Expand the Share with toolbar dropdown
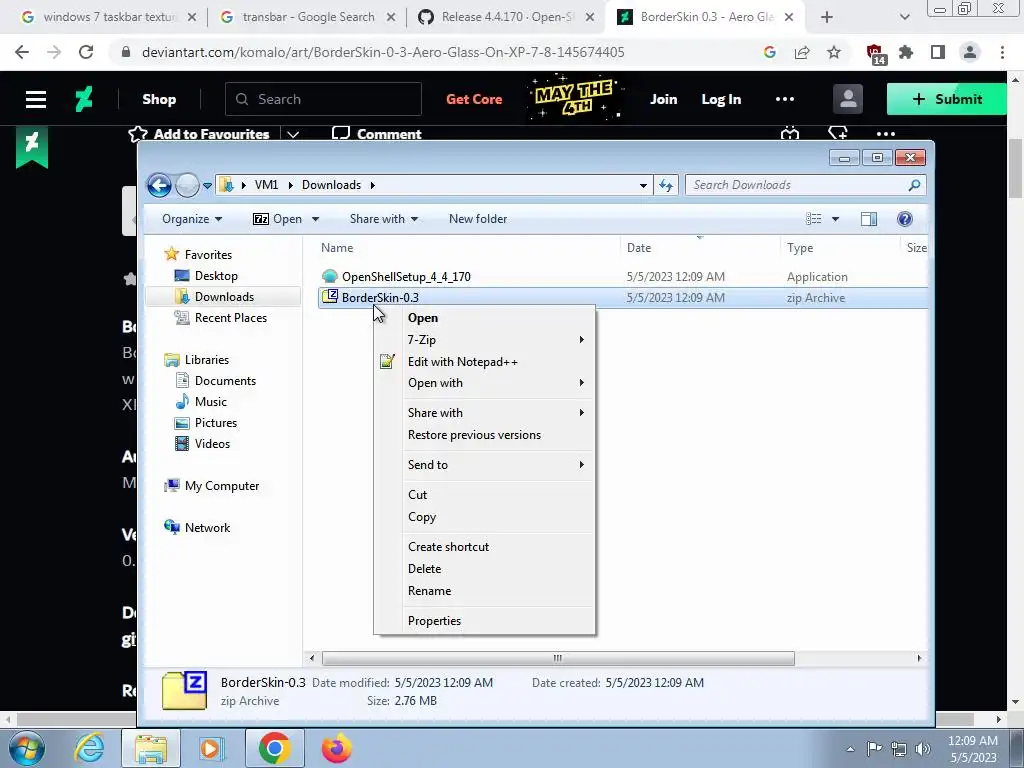The height and width of the screenshot is (768, 1024). (x=384, y=219)
